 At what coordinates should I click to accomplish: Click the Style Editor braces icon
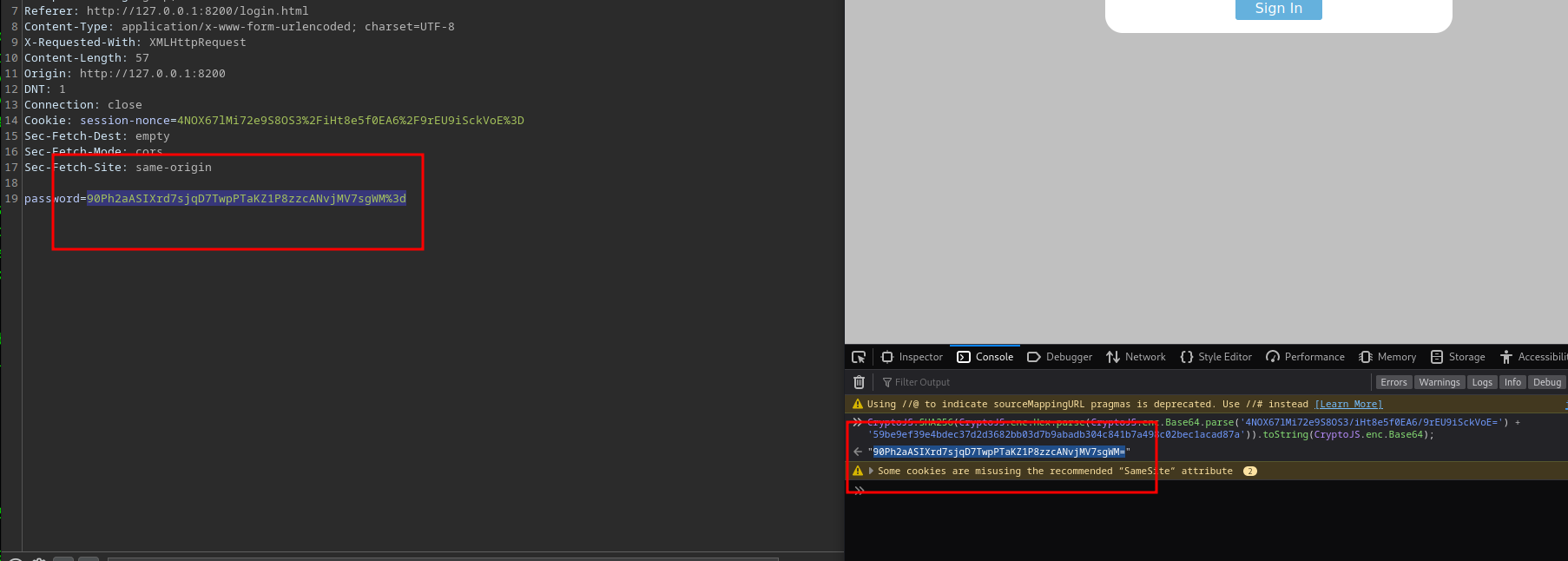[x=1186, y=357]
